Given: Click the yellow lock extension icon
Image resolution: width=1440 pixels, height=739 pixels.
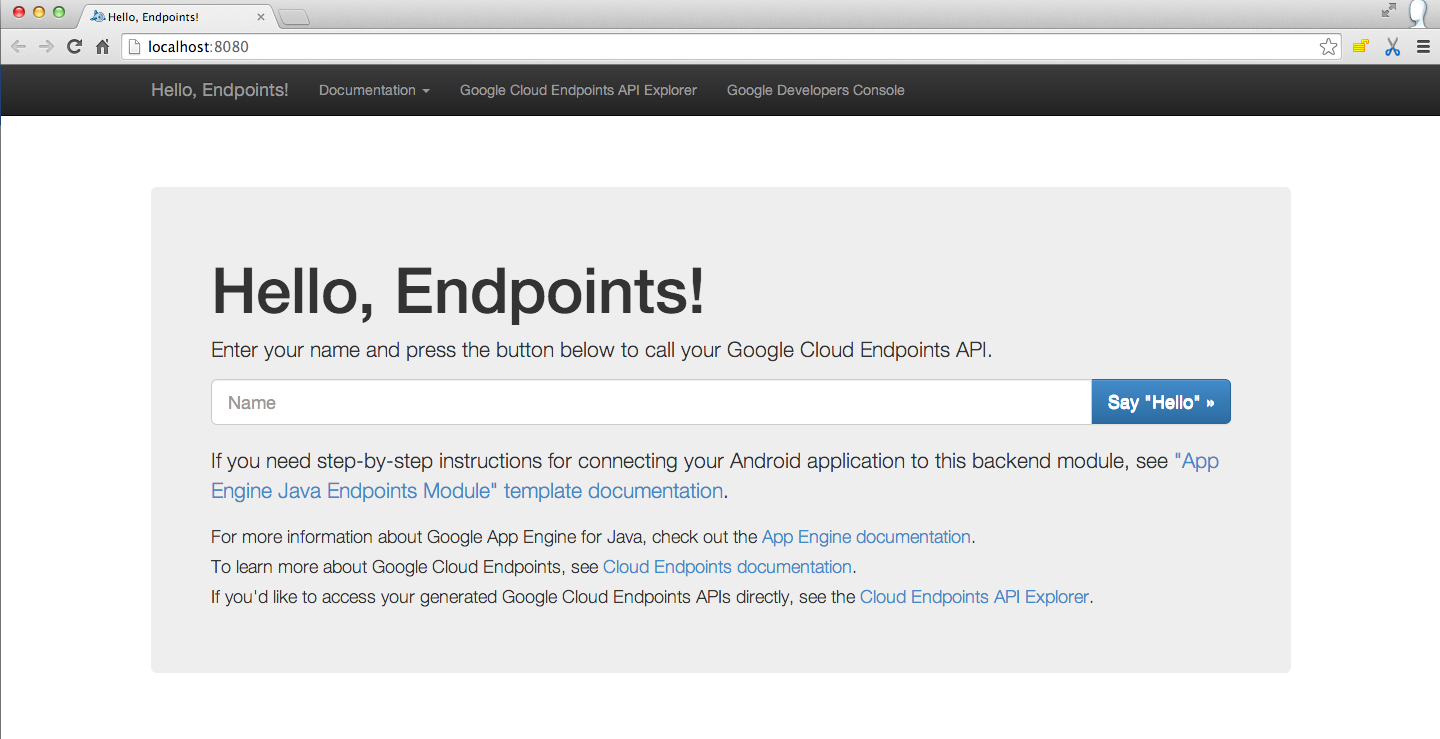Looking at the screenshot, I should click(1360, 47).
